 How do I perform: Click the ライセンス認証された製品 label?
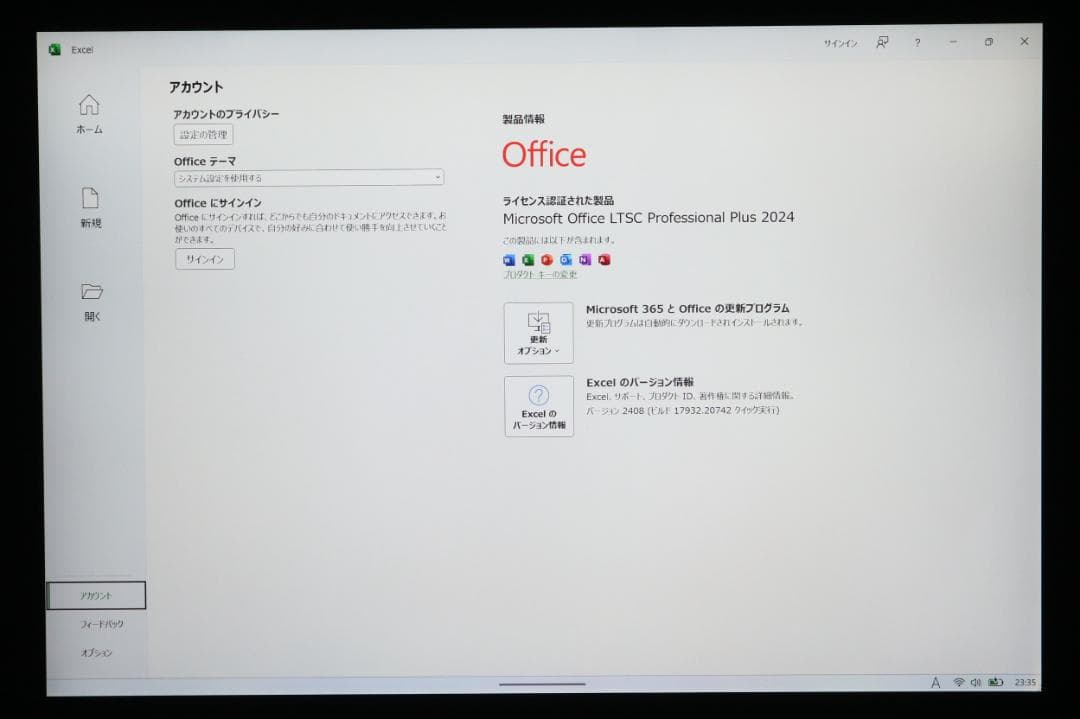click(x=558, y=200)
